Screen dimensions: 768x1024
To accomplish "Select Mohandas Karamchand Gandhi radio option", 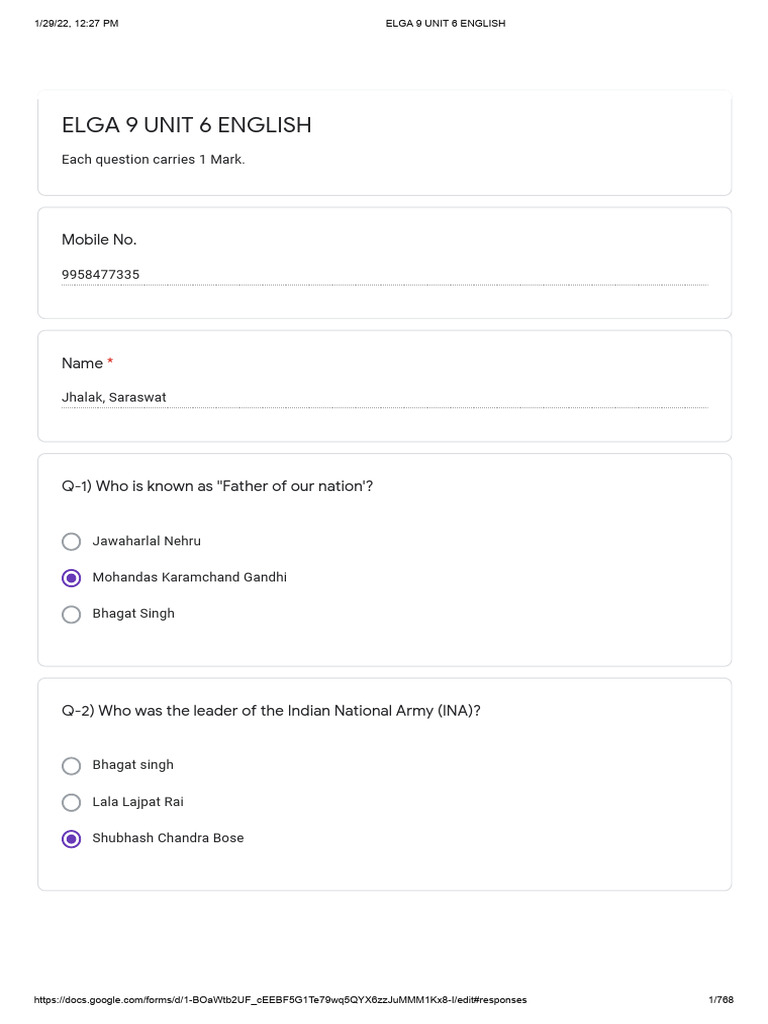I will pyautogui.click(x=71, y=578).
